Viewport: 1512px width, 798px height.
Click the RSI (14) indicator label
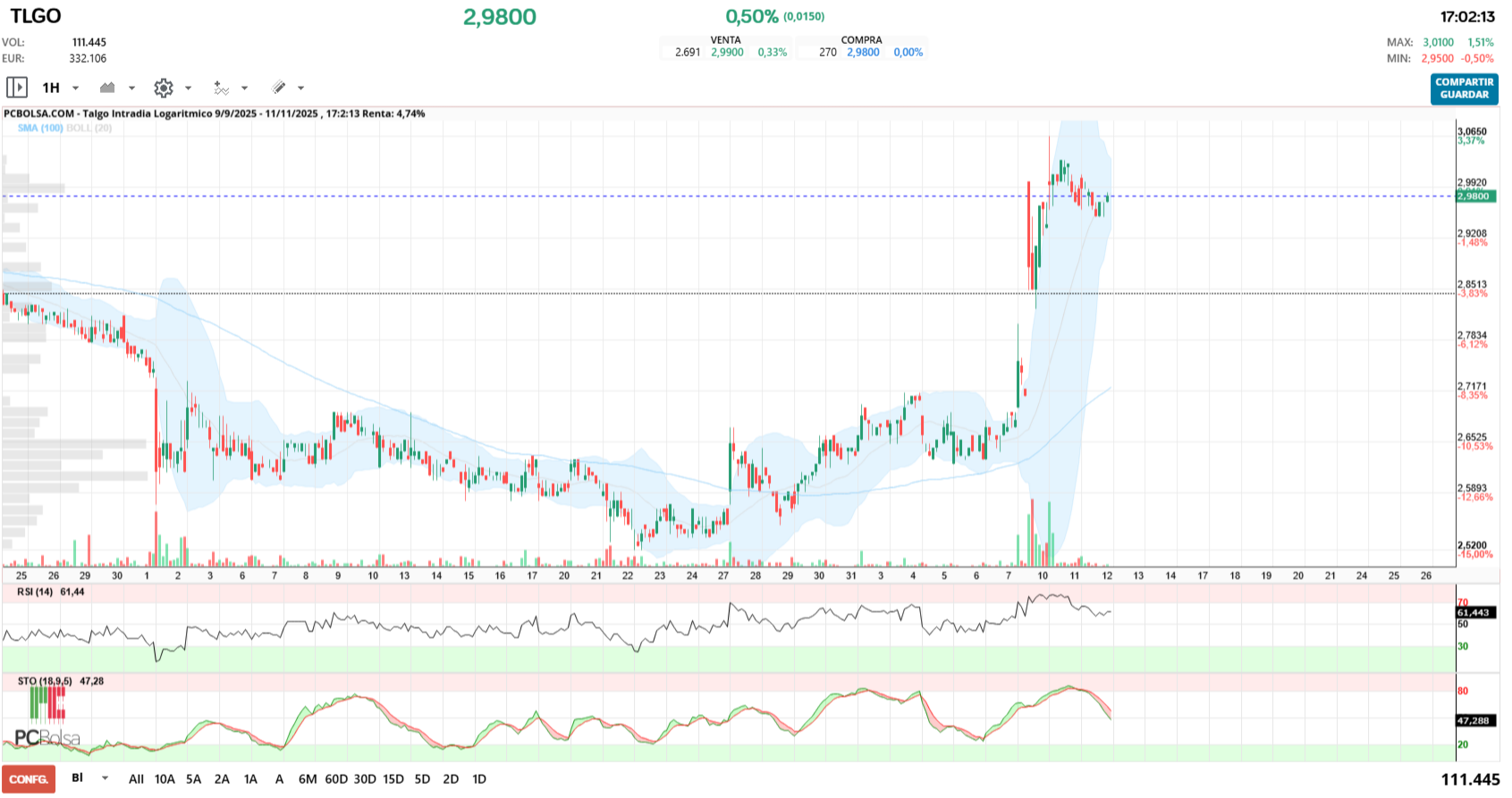click(x=36, y=592)
